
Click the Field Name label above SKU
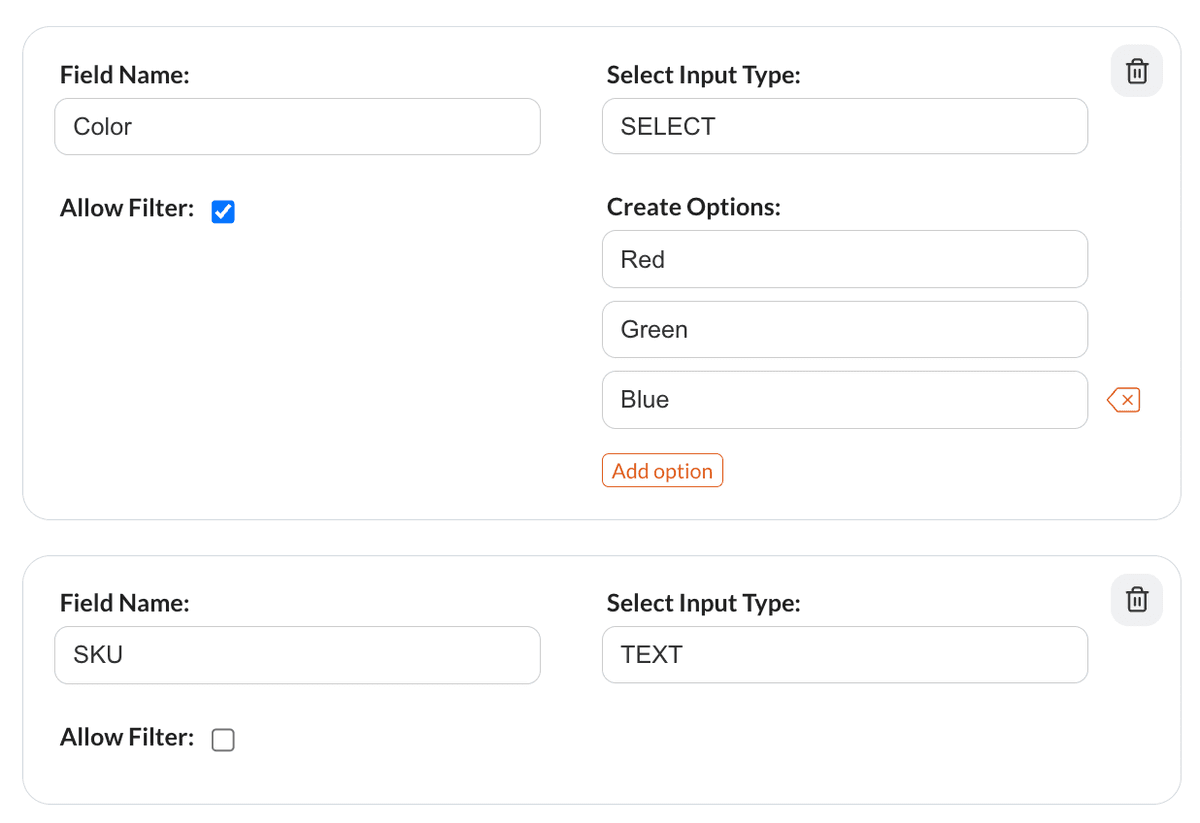[124, 603]
